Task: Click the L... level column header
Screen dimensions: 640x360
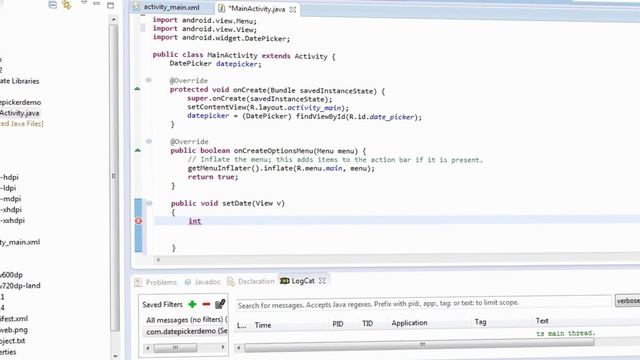Action: point(241,325)
